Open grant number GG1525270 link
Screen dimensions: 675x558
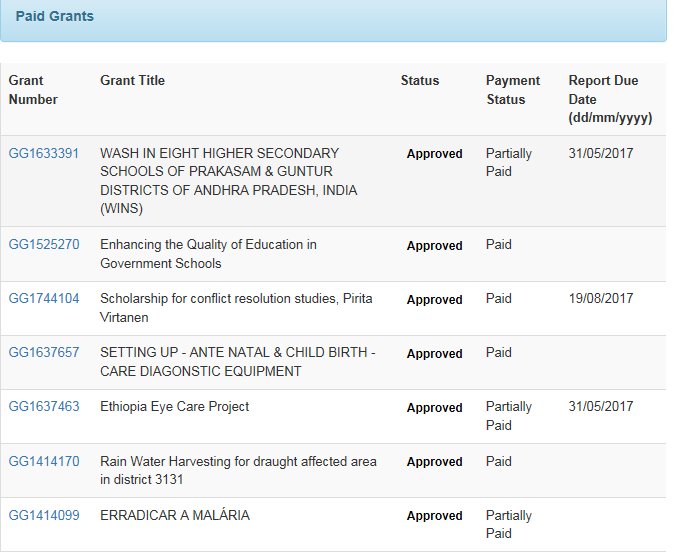pos(44,245)
